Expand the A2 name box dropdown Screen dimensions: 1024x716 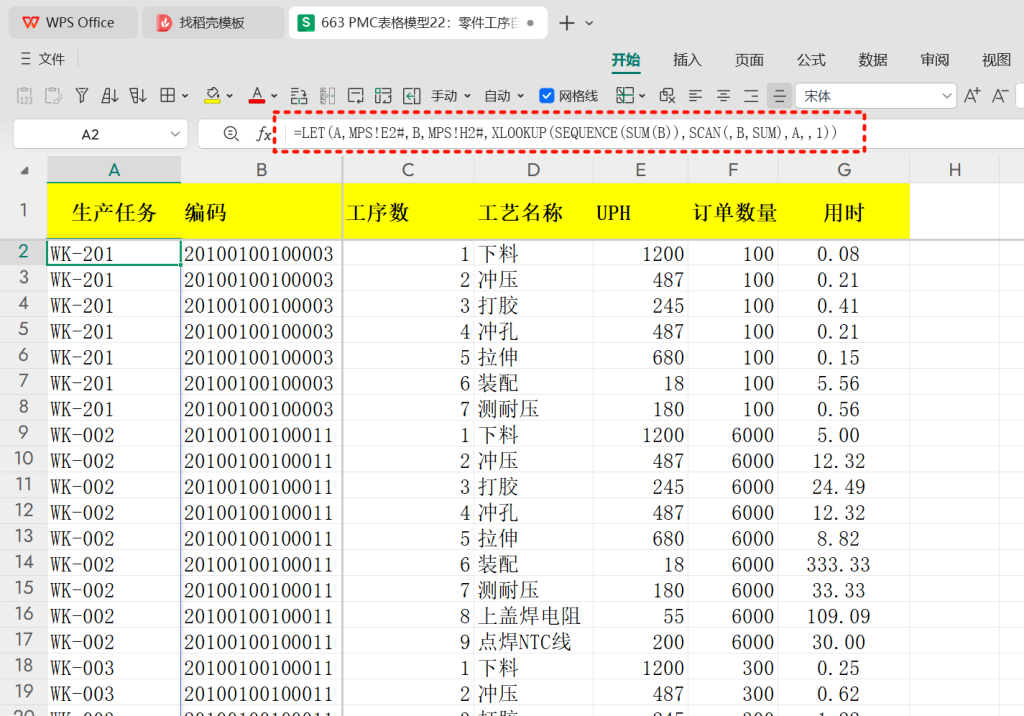[x=175, y=134]
